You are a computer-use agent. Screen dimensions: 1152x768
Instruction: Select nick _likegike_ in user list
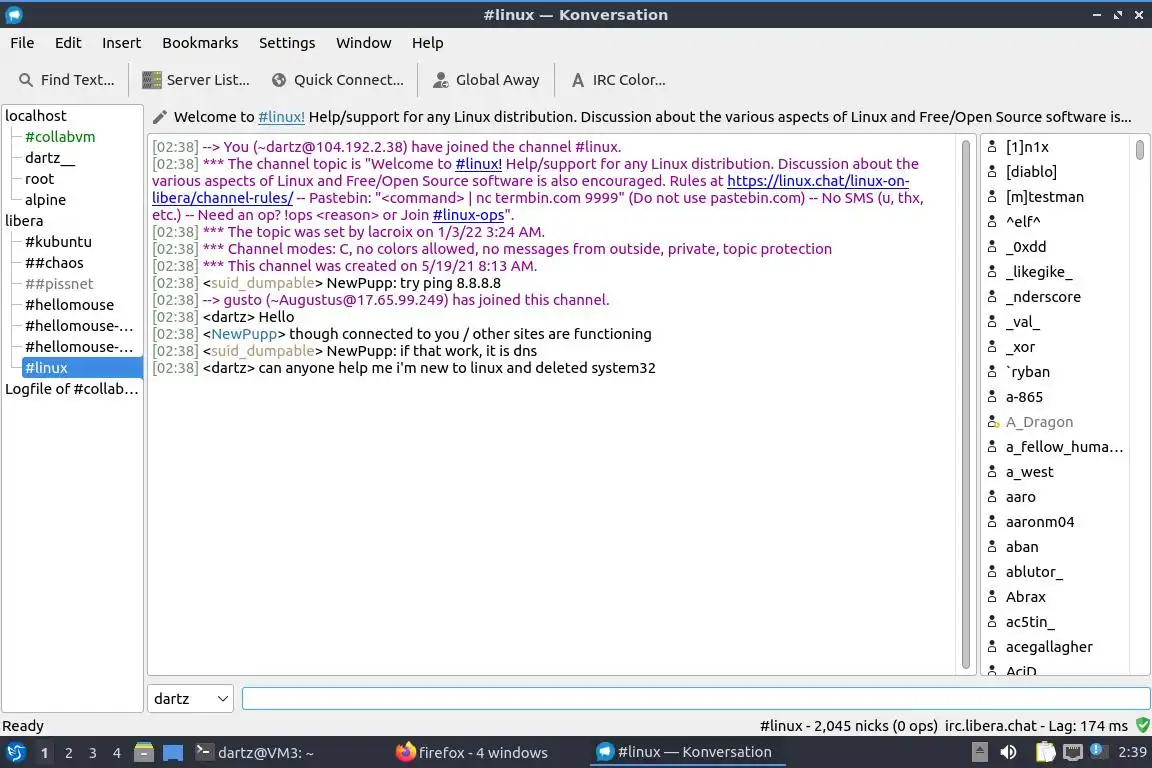point(1039,272)
